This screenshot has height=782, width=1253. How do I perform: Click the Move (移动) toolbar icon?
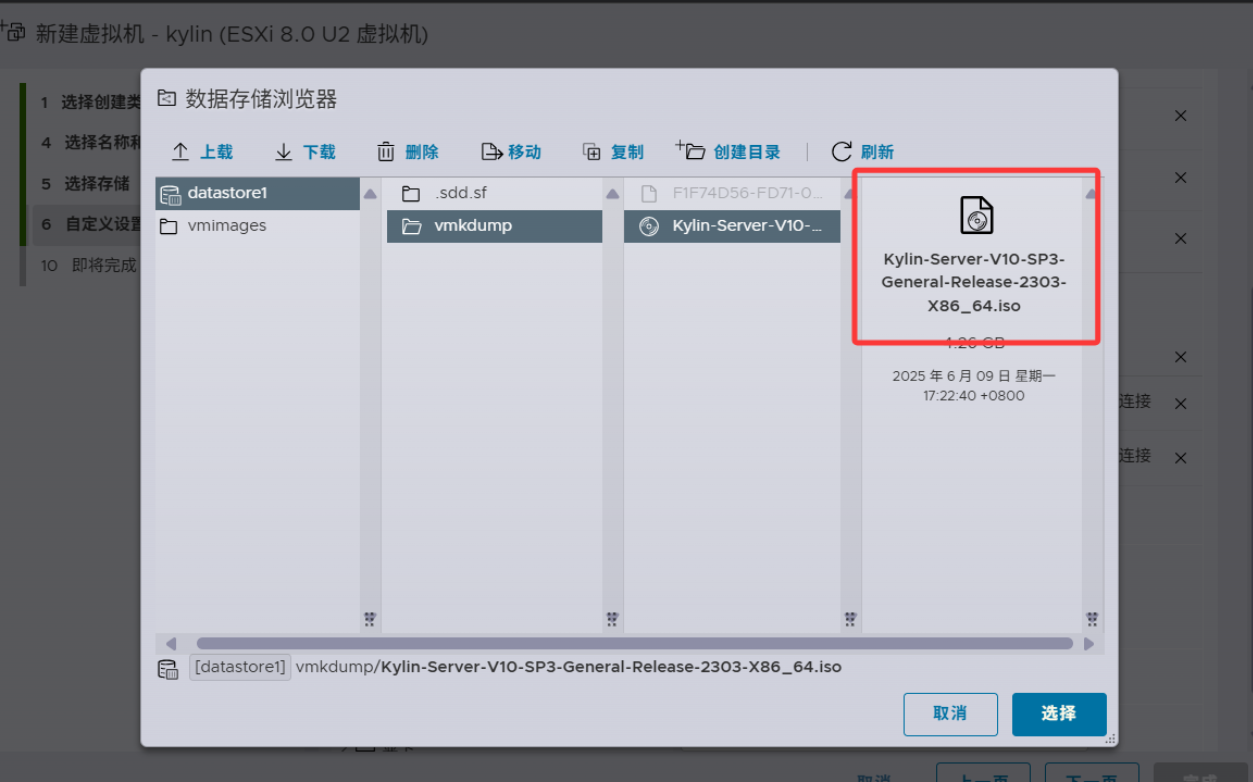491,152
